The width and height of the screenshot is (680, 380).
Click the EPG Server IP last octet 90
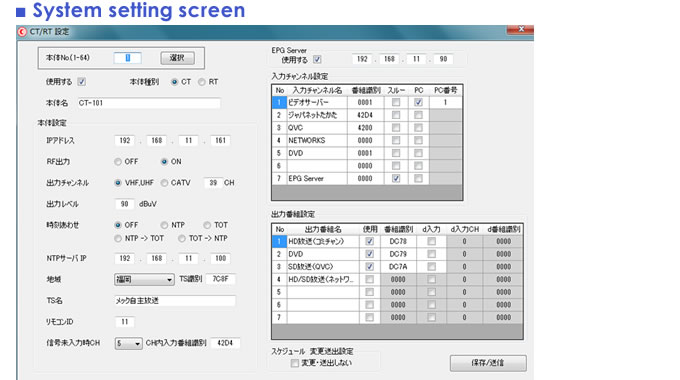tap(443, 59)
